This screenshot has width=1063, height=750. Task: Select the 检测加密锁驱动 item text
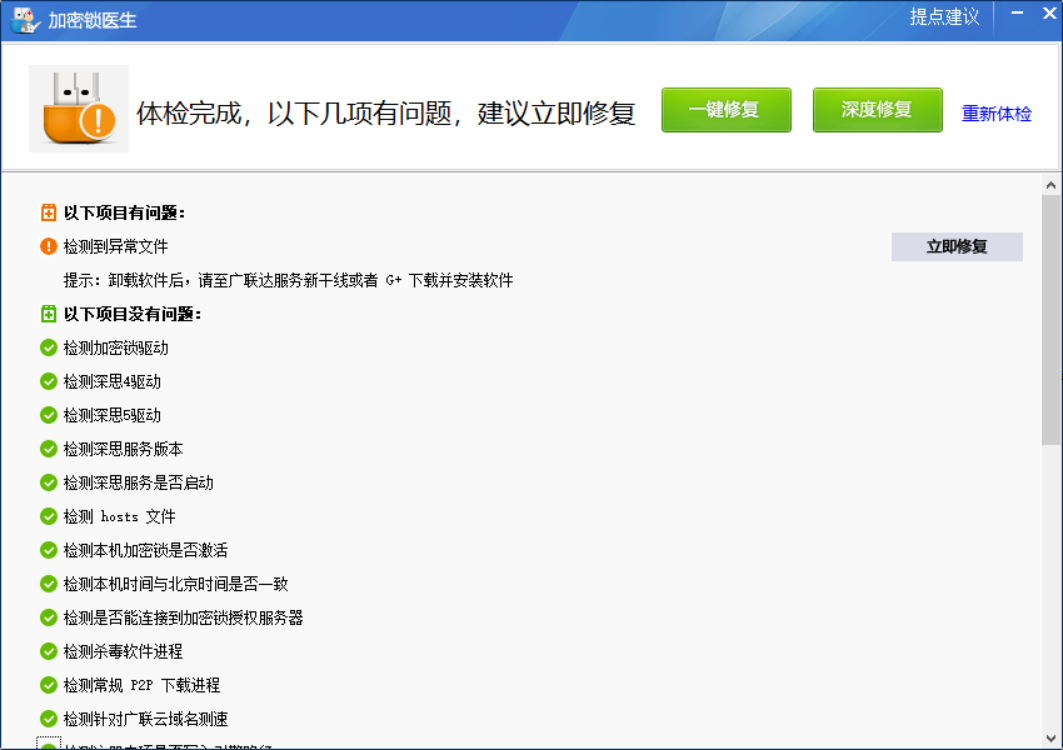coord(116,349)
